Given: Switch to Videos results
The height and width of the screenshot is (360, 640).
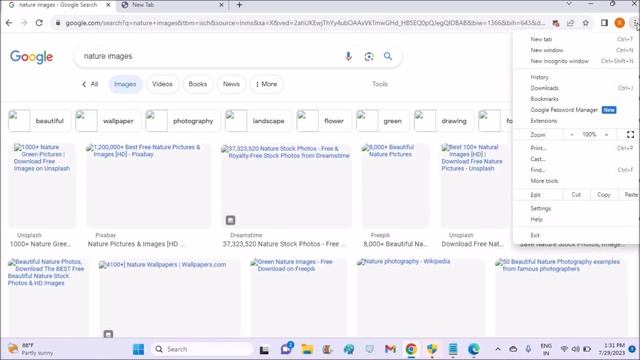Looking at the screenshot, I should pos(162,84).
